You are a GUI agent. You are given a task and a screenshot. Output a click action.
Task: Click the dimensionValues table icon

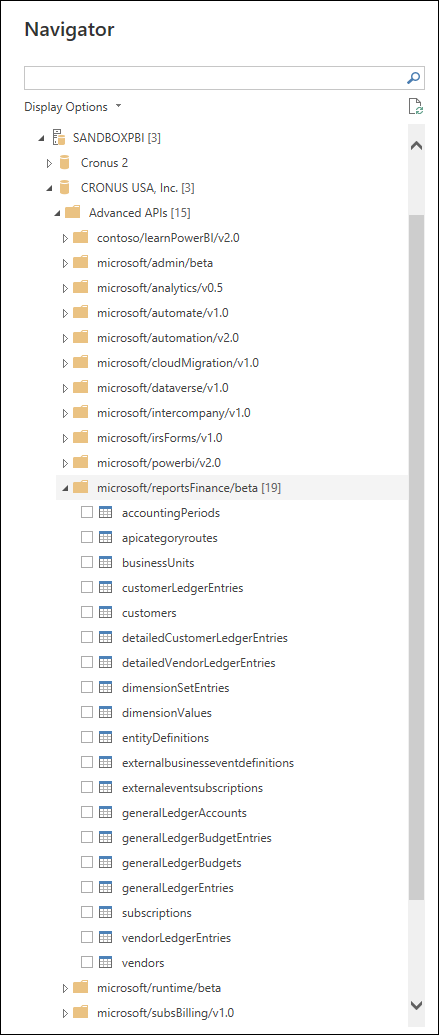pos(106,713)
